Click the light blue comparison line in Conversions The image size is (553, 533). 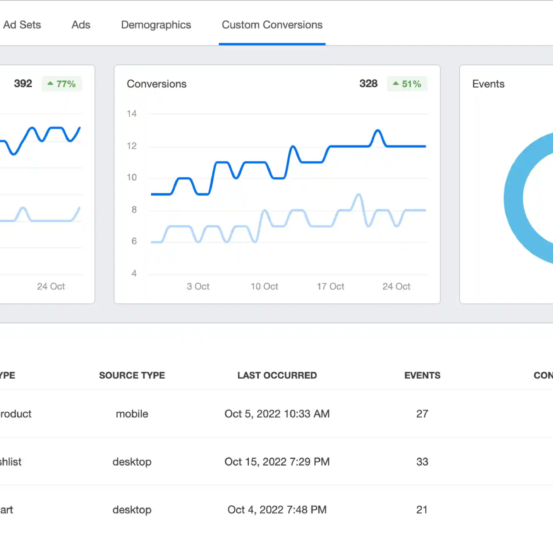[x=288, y=218]
